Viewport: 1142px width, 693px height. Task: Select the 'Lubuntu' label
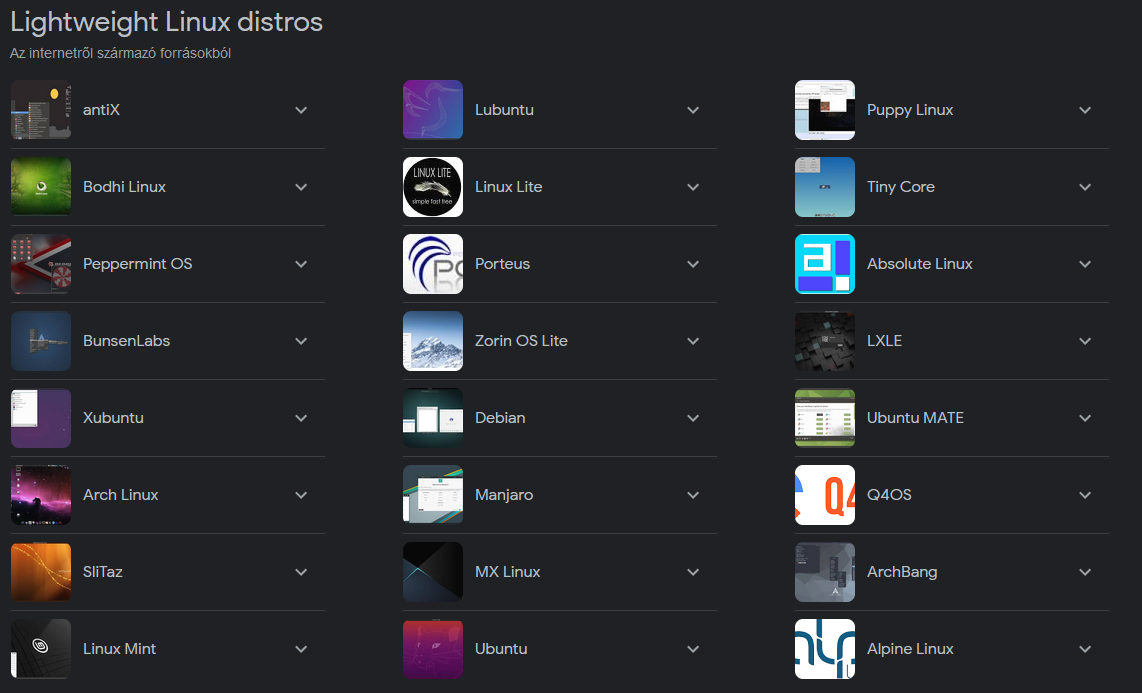point(504,110)
